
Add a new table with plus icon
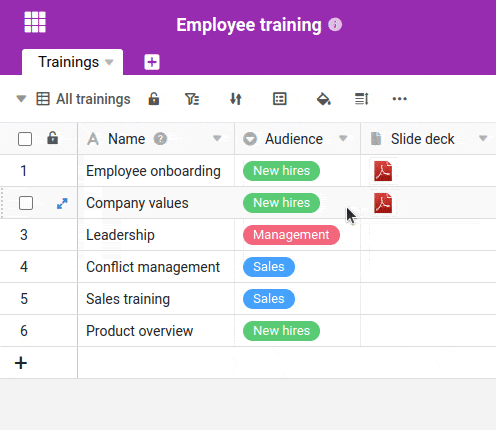coord(152,62)
